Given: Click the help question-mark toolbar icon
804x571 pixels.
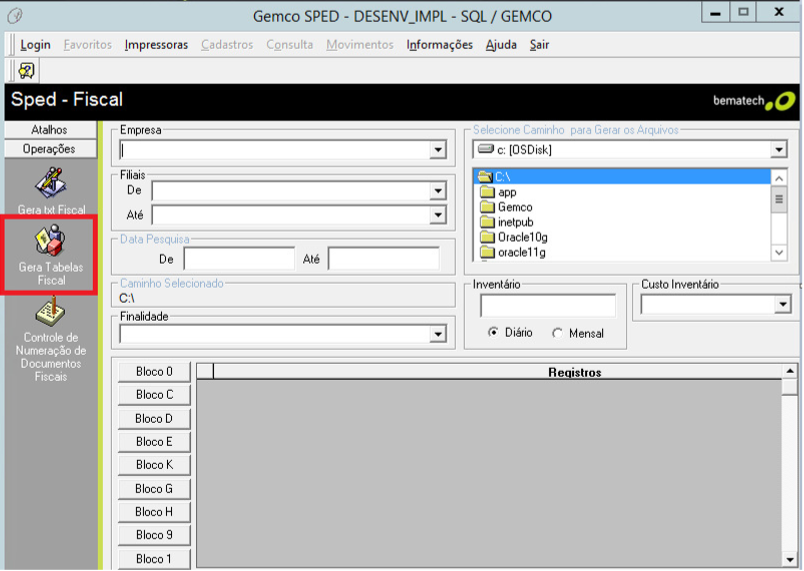Looking at the screenshot, I should 27,70.
